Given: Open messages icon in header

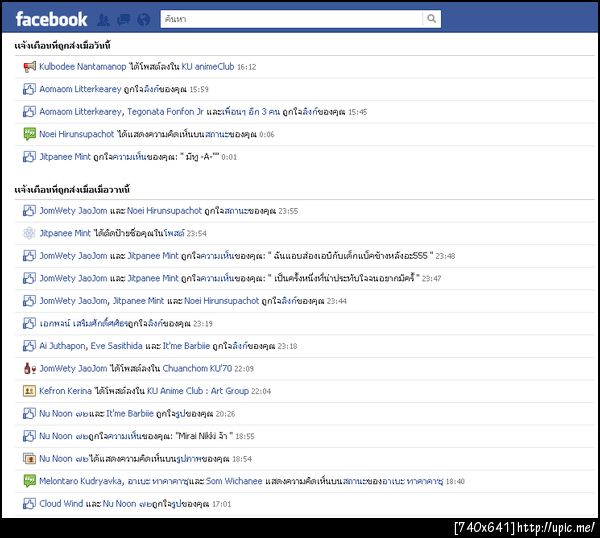Looking at the screenshot, I should 123,19.
